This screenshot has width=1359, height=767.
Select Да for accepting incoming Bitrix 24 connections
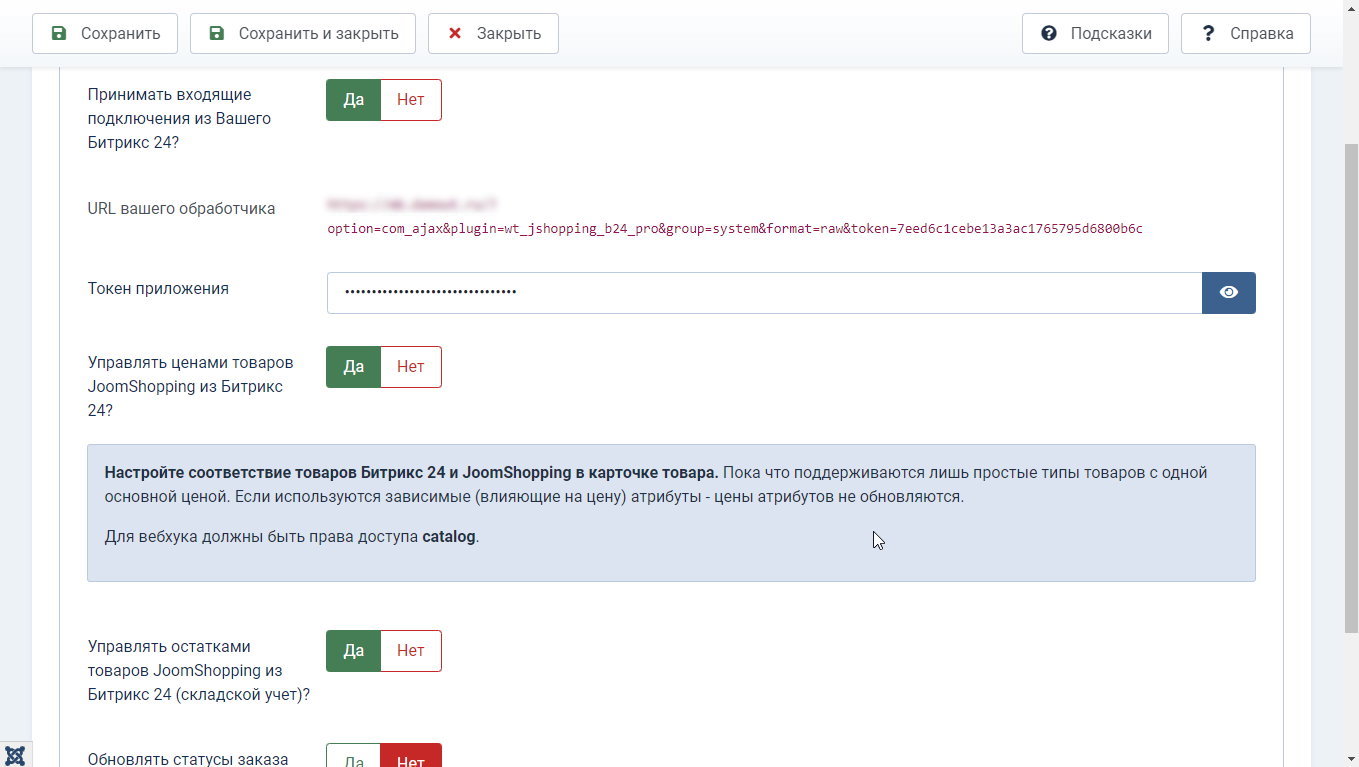coord(353,100)
